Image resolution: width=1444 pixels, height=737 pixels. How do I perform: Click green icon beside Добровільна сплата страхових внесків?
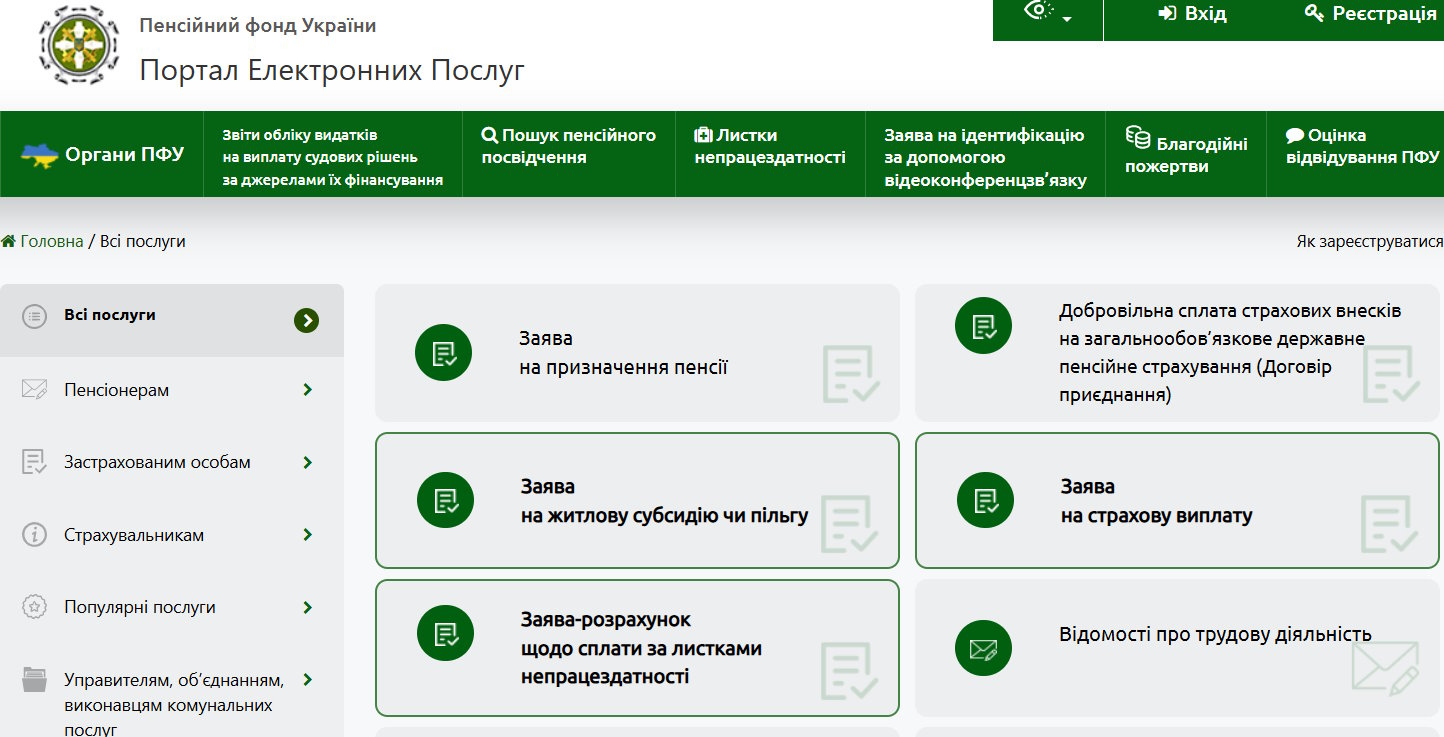[983, 325]
